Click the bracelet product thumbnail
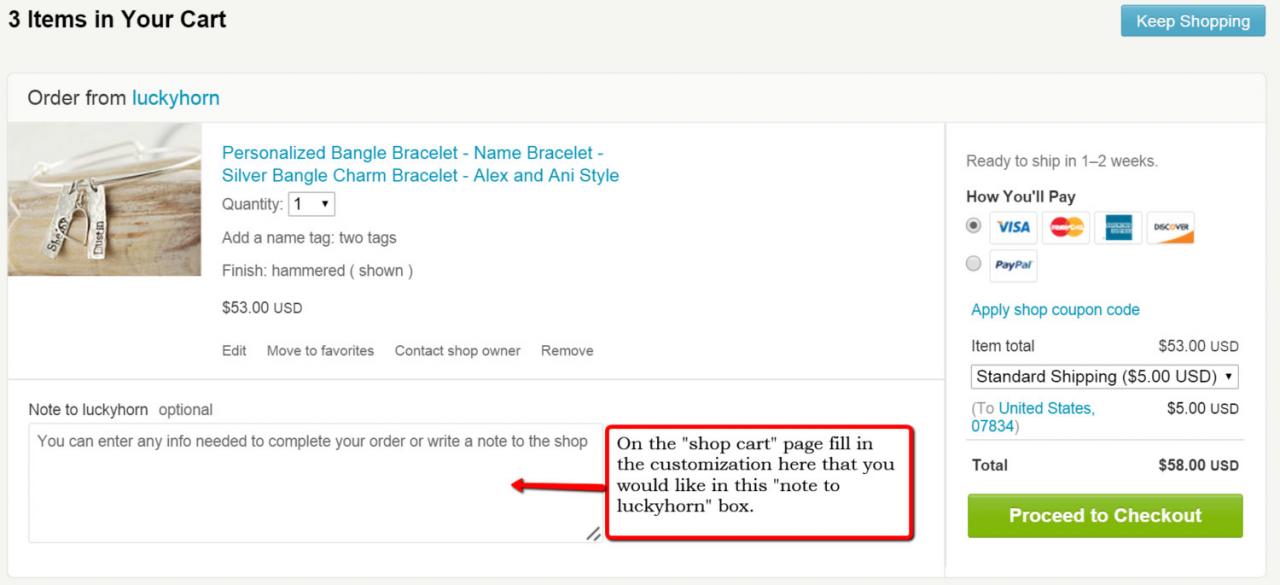Viewport: 1280px width, 585px height. [104, 200]
